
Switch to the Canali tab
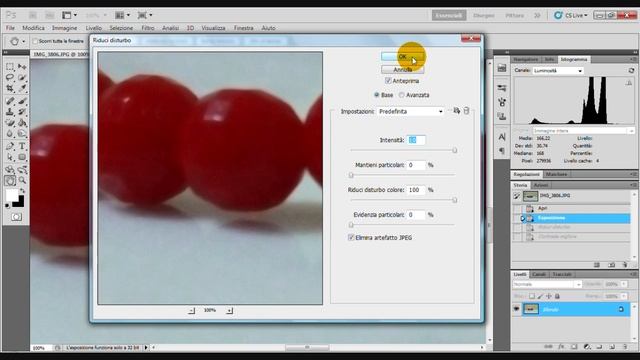539,274
